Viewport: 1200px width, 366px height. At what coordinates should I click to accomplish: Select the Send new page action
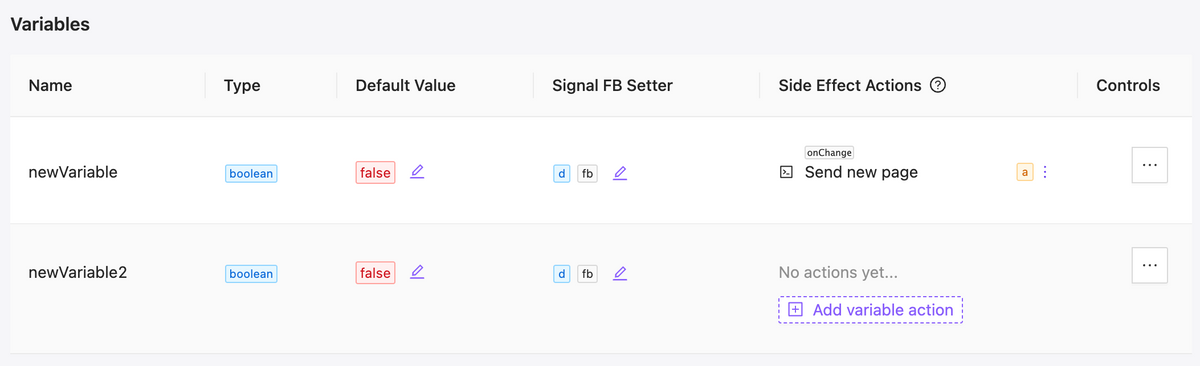click(861, 172)
